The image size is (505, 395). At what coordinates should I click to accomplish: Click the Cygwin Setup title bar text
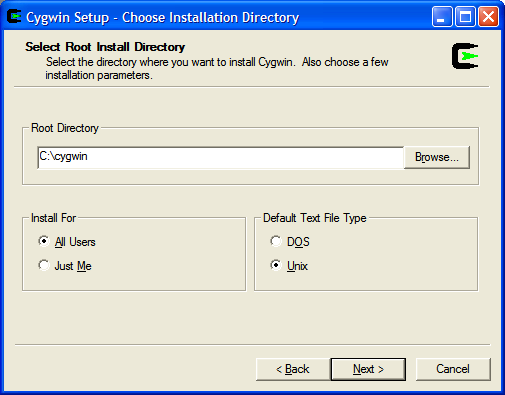tap(162, 17)
